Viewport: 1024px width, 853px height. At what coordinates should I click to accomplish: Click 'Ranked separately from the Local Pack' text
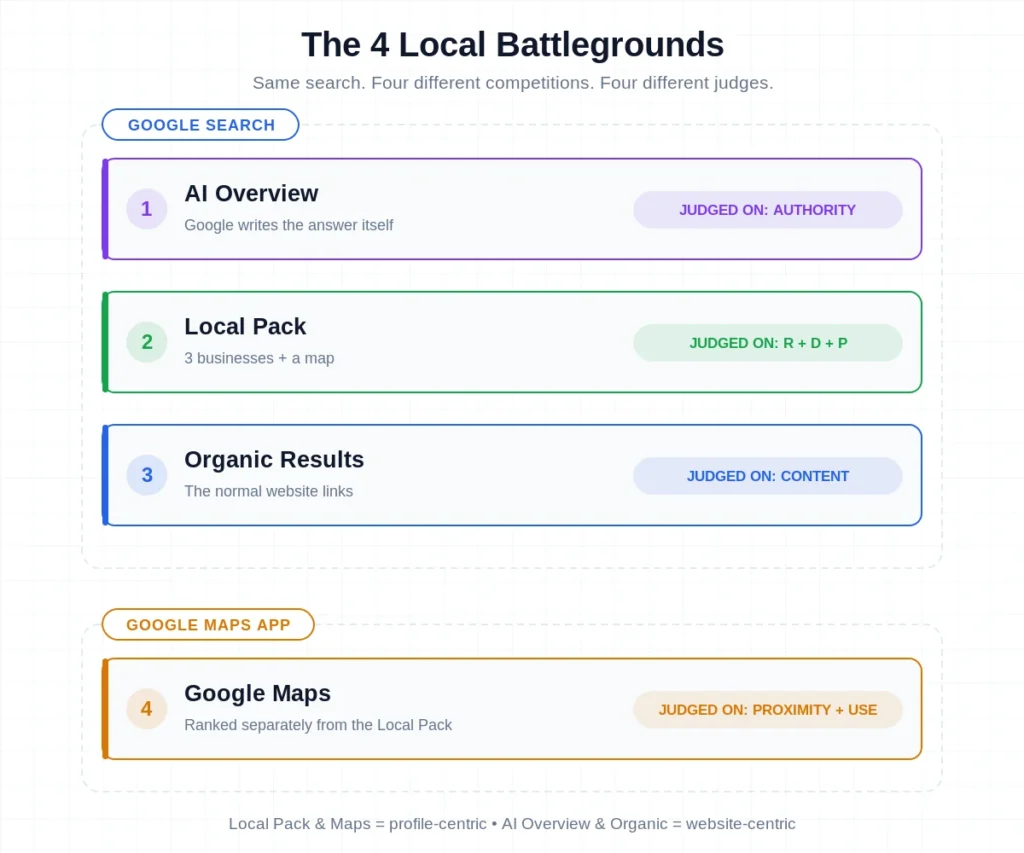(x=318, y=725)
